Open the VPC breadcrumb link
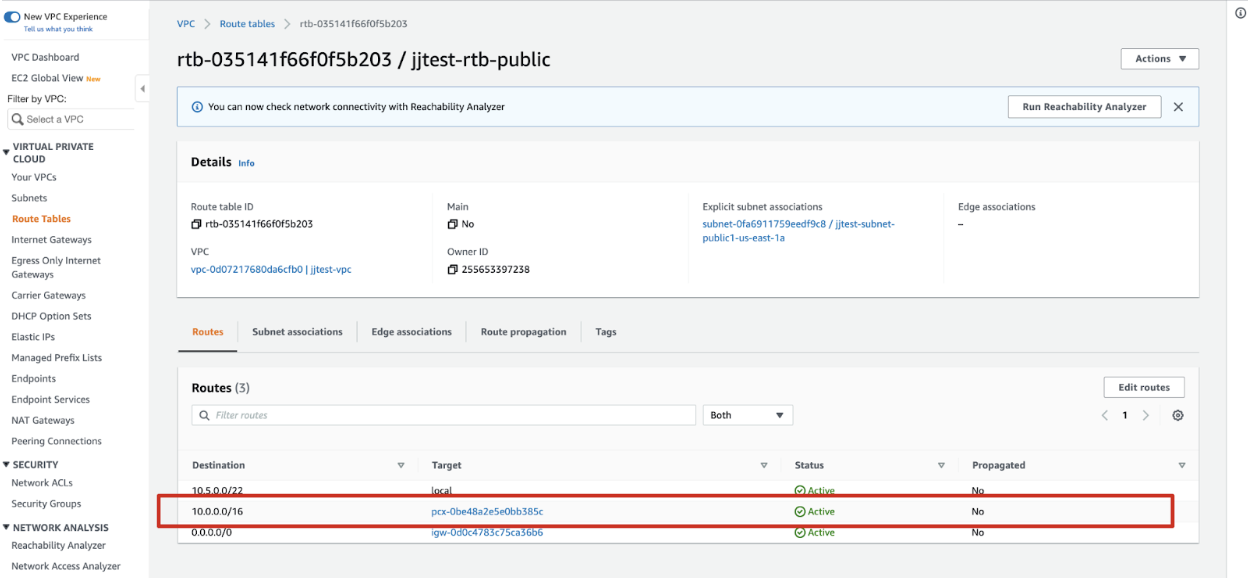1248x578 pixels. point(186,23)
